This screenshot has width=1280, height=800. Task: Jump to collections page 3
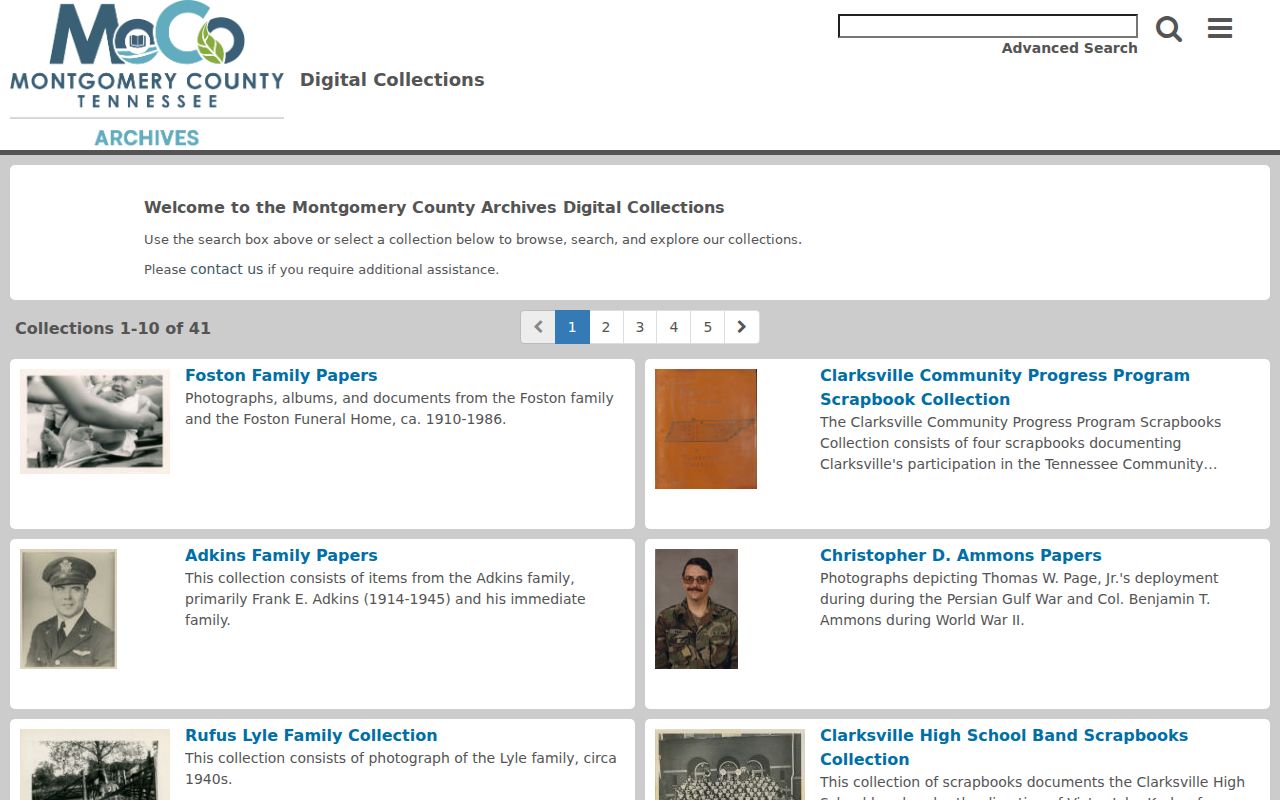(640, 327)
